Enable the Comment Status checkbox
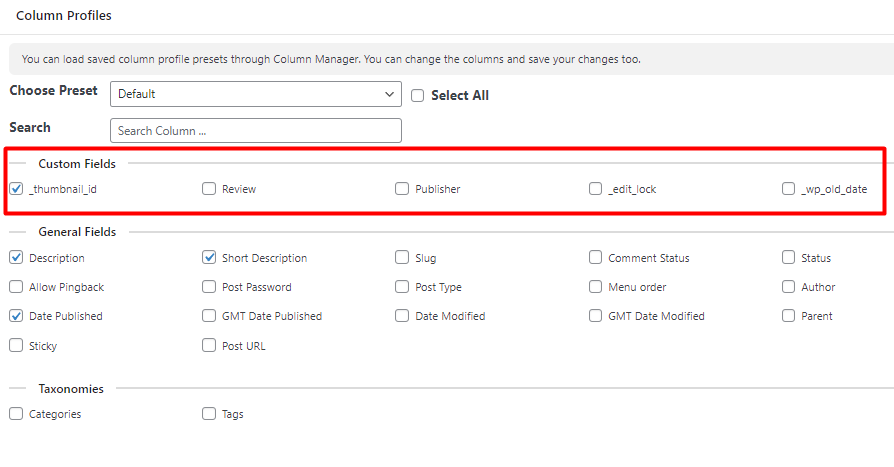This screenshot has height=467, width=894. click(595, 258)
